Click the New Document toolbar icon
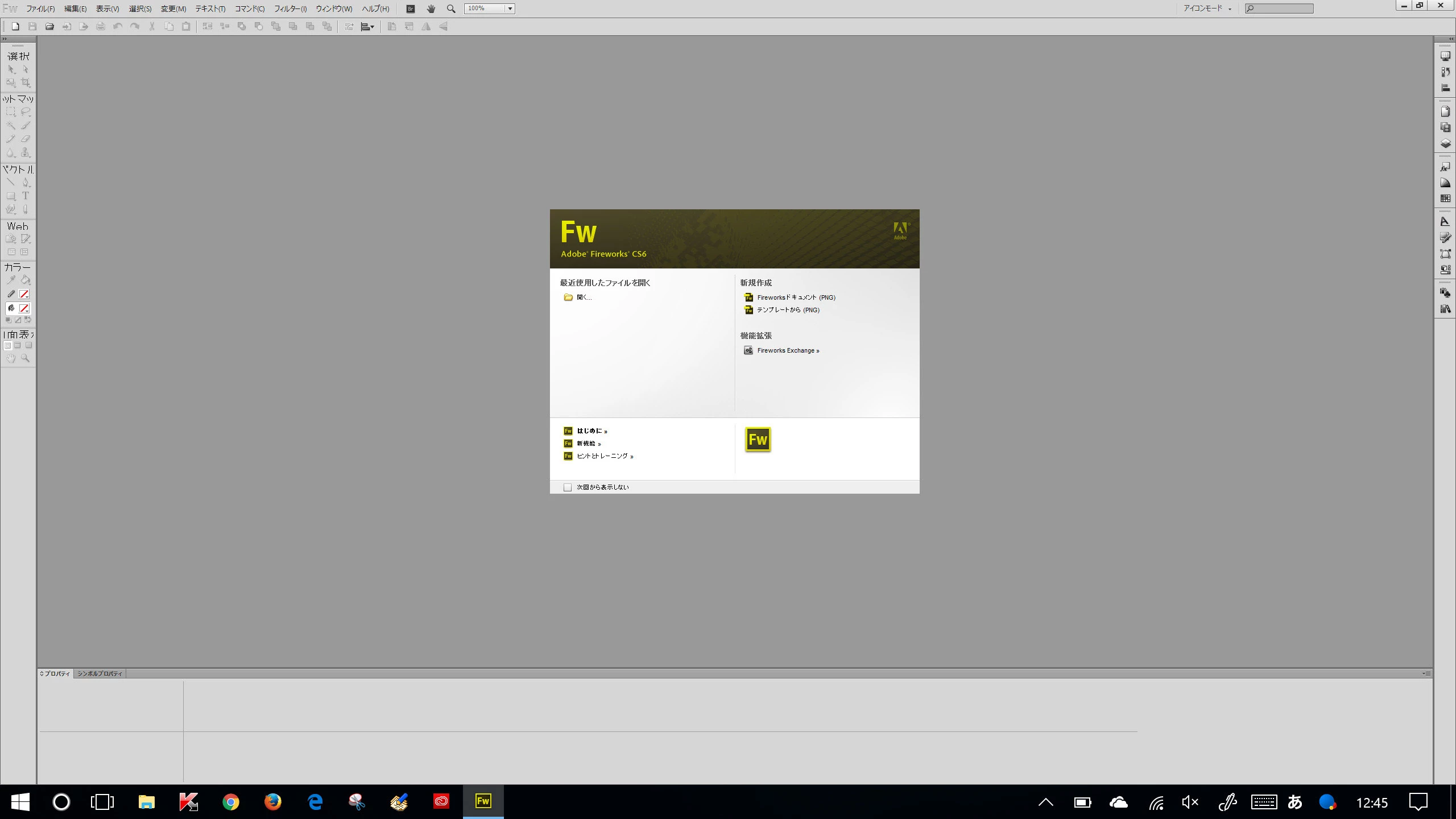 coord(16,27)
